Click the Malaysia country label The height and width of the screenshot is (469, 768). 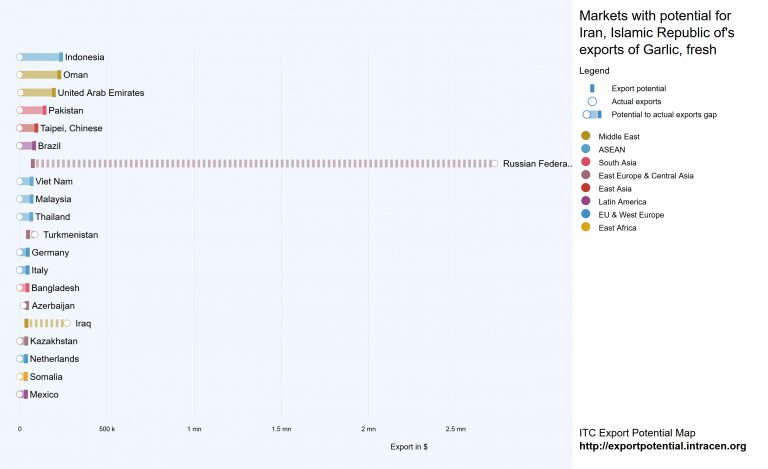click(53, 199)
